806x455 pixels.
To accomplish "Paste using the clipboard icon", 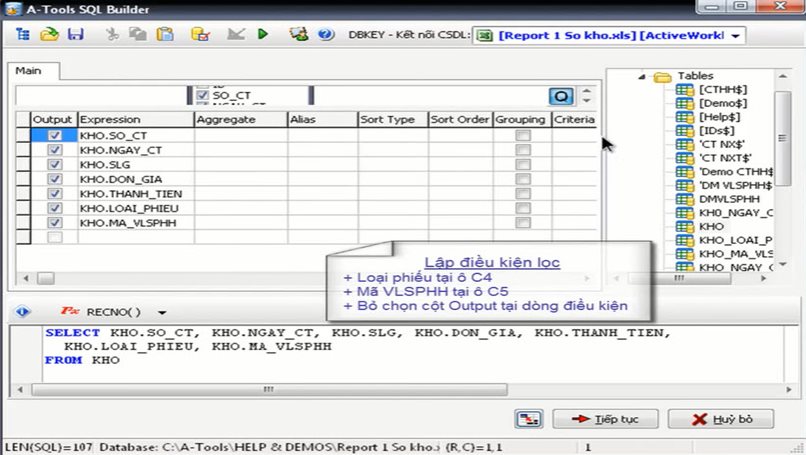I will 165,34.
